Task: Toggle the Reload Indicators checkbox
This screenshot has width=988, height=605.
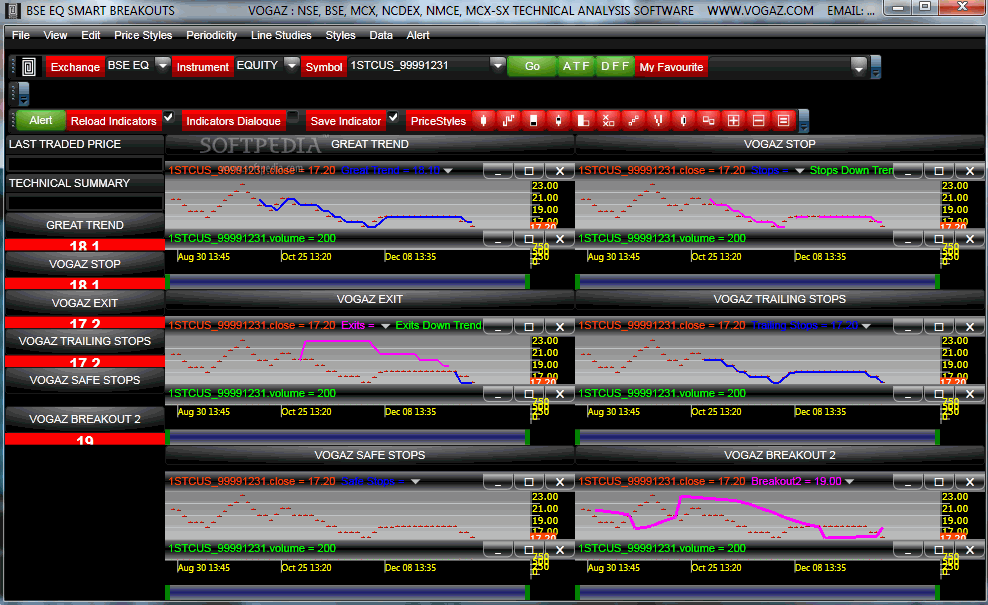Action: click(x=168, y=117)
